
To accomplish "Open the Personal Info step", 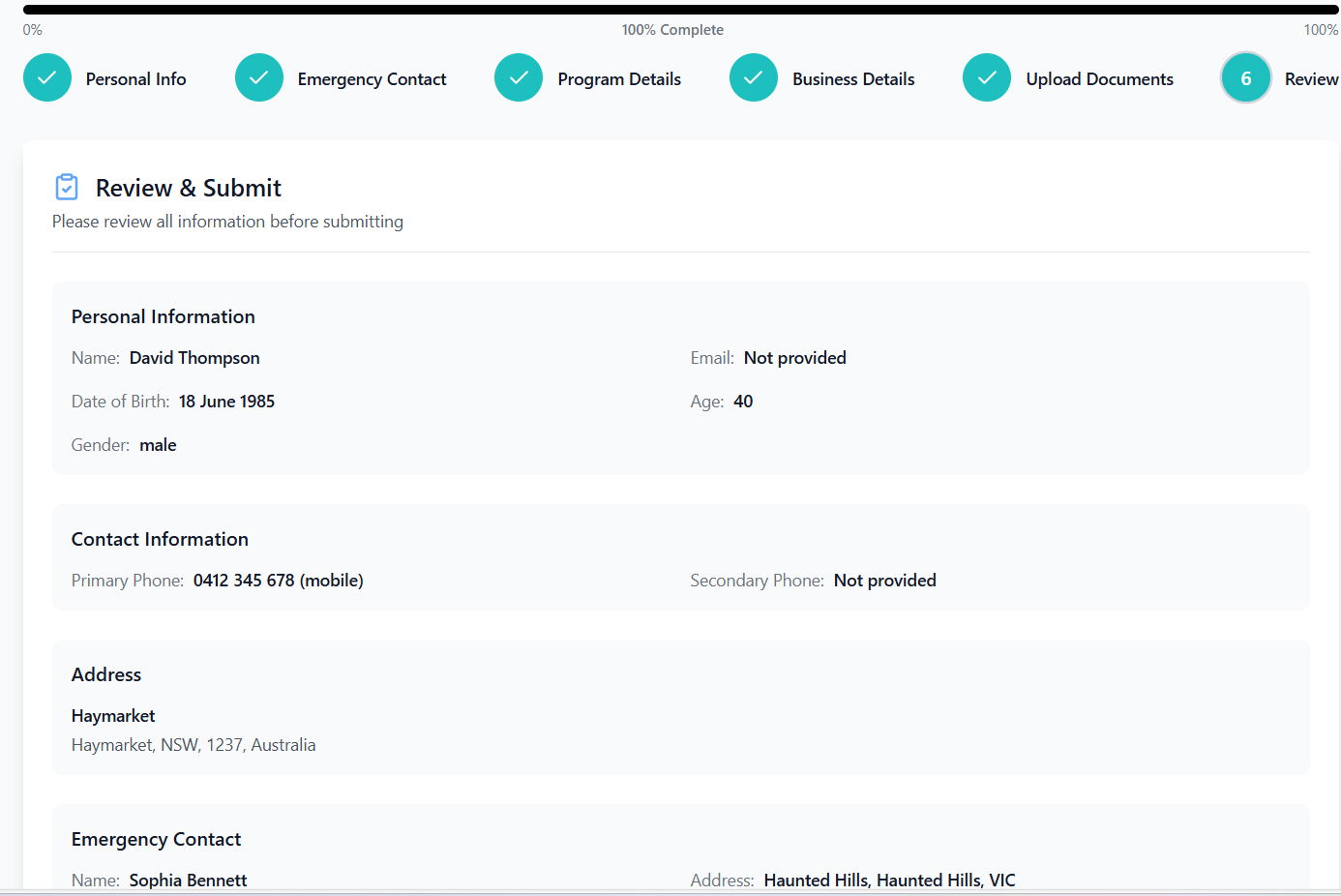I will pyautogui.click(x=135, y=78).
